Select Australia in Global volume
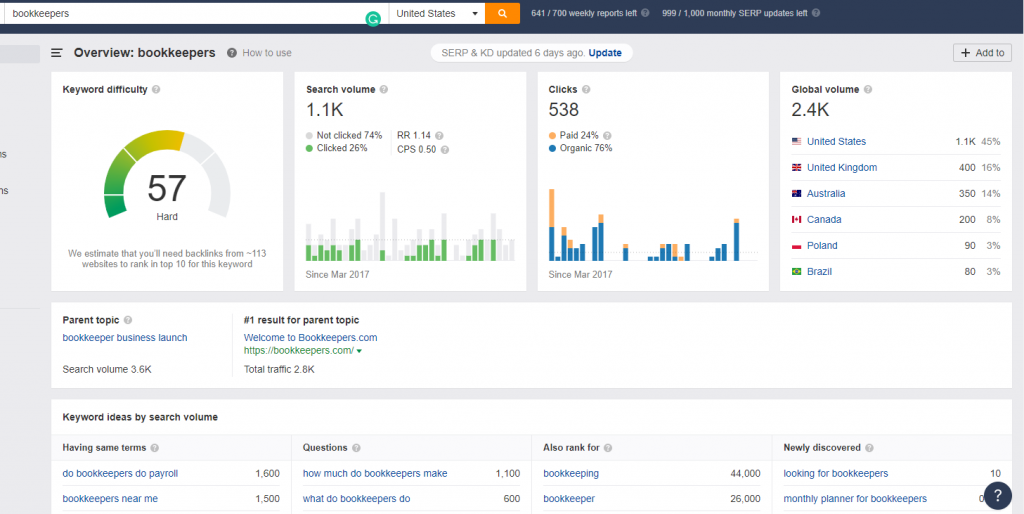1024x514 pixels. pos(826,193)
